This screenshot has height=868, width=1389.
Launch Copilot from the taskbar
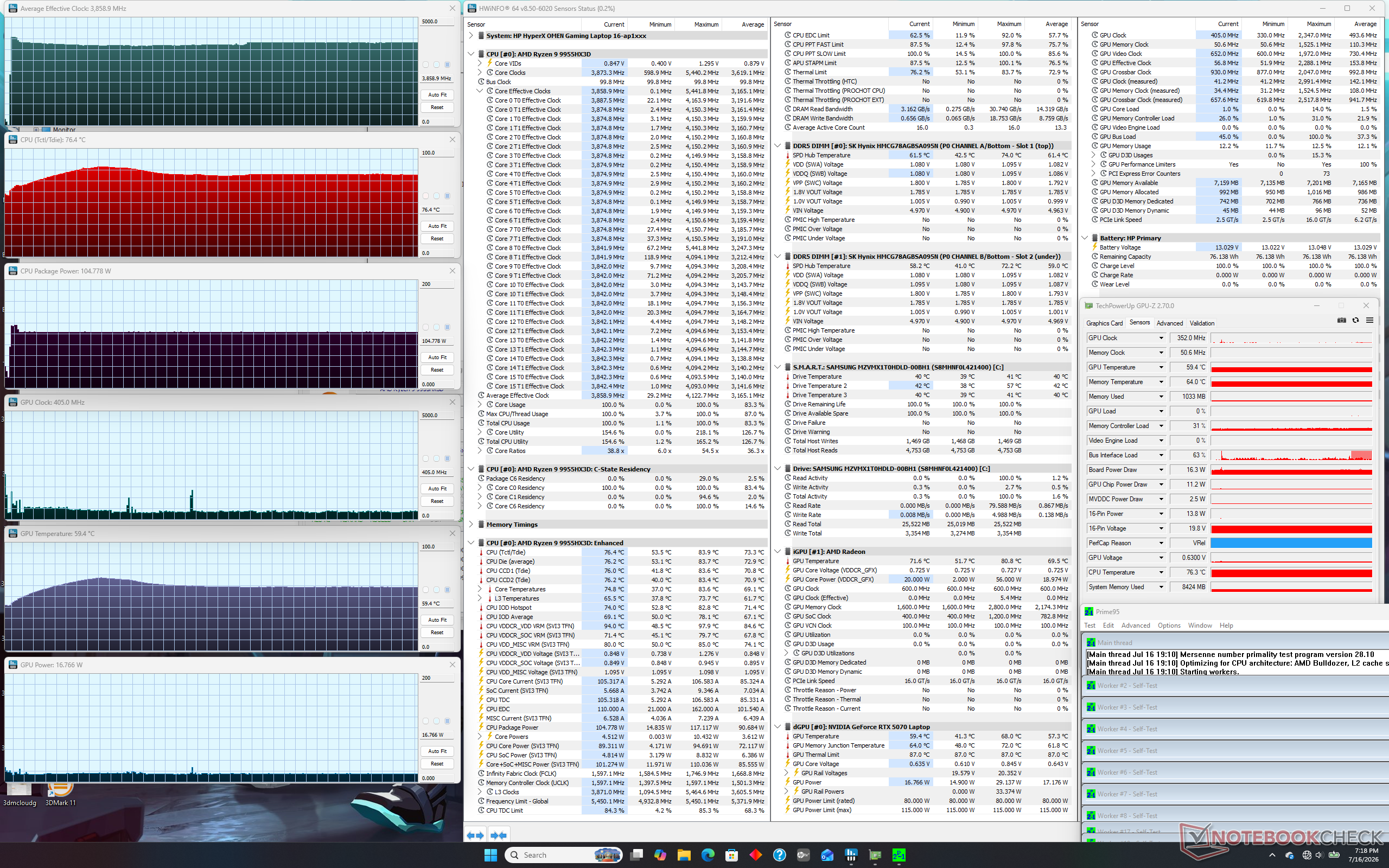click(660, 855)
